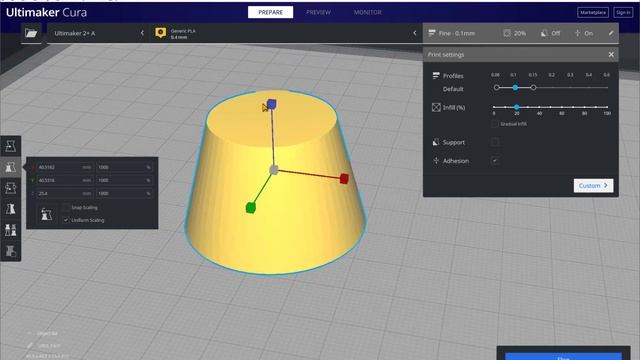Open the Marketplace
Viewport: 640px width, 360px height.
tap(593, 13)
